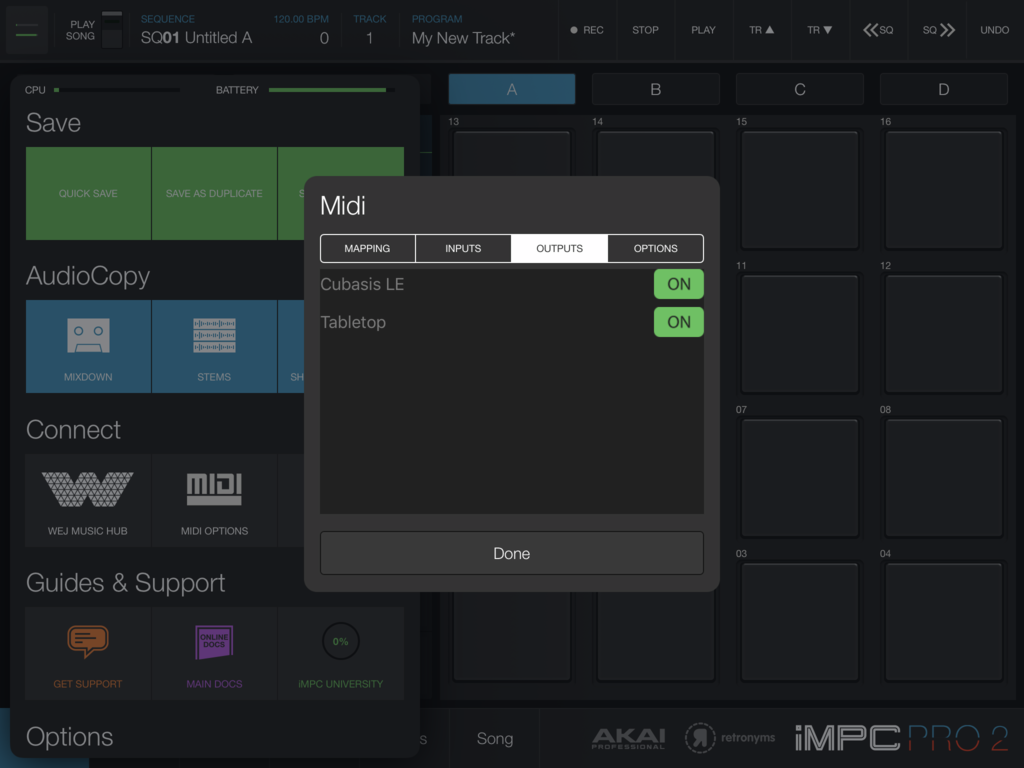Open the main menu hamburger icon

pos(26,30)
